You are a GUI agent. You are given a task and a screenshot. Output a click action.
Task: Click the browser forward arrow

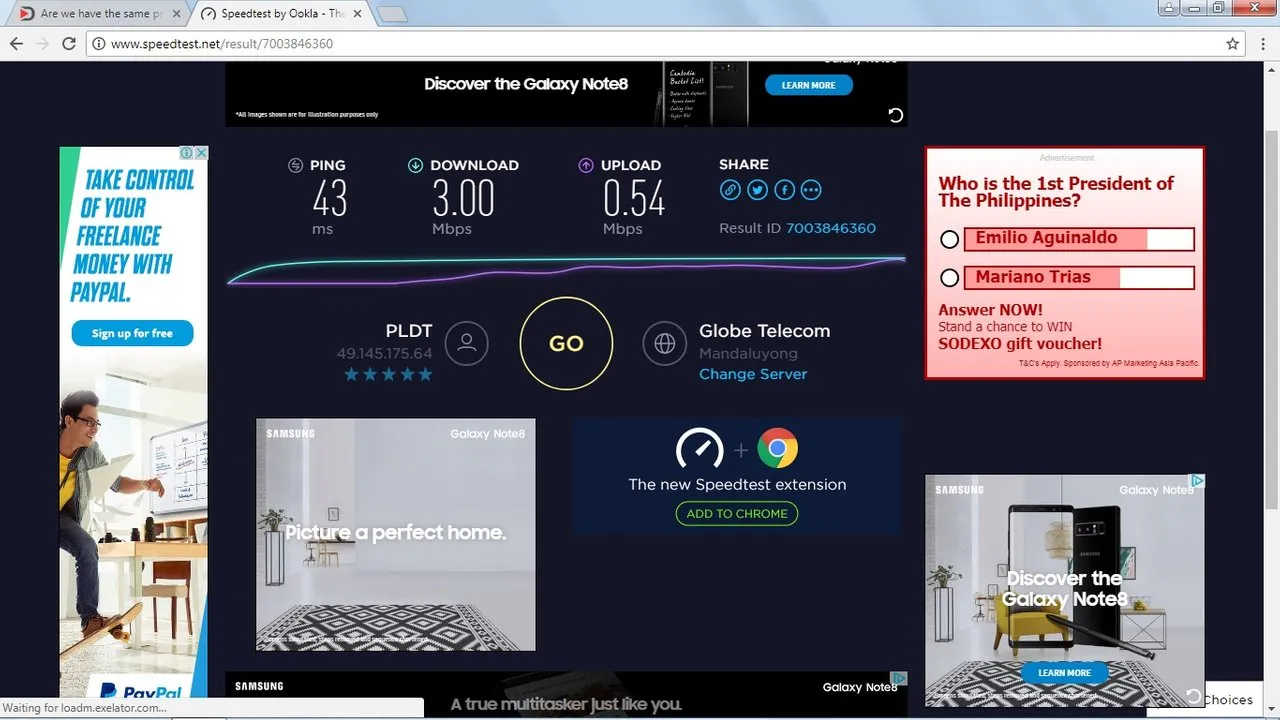(x=42, y=44)
